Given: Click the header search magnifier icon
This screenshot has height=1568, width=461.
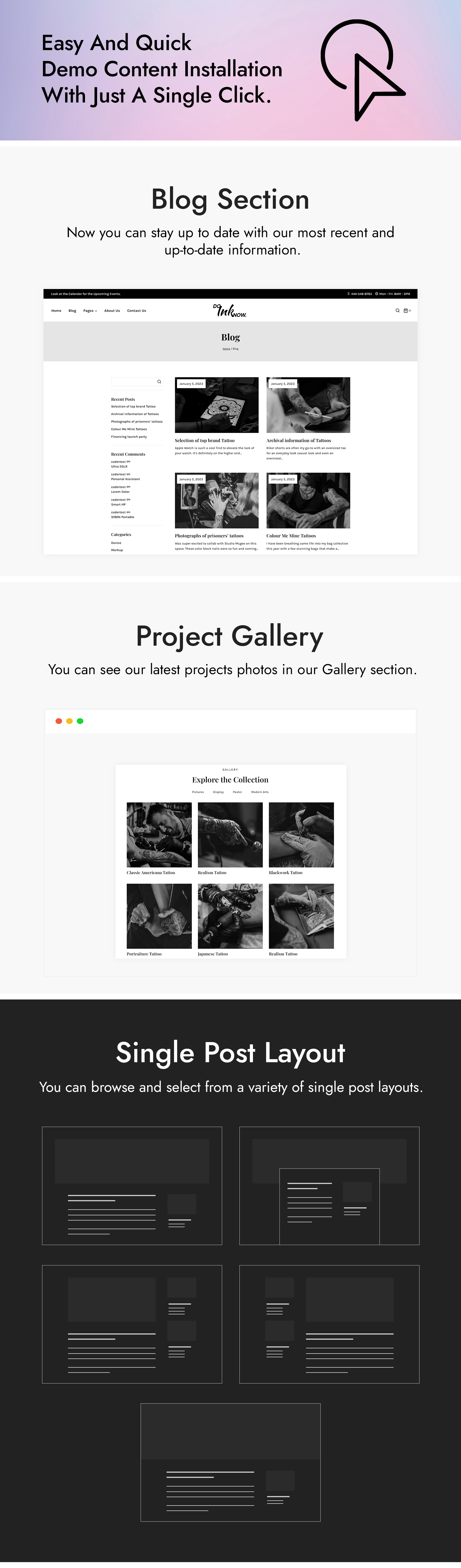Looking at the screenshot, I should (398, 310).
